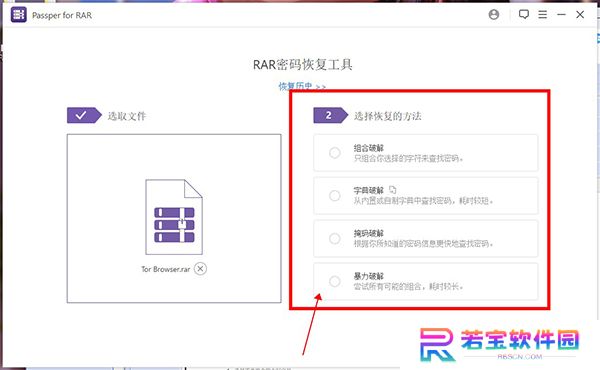This screenshot has width=600, height=370.
Task: Open the hamburger menu
Action: click(x=542, y=15)
